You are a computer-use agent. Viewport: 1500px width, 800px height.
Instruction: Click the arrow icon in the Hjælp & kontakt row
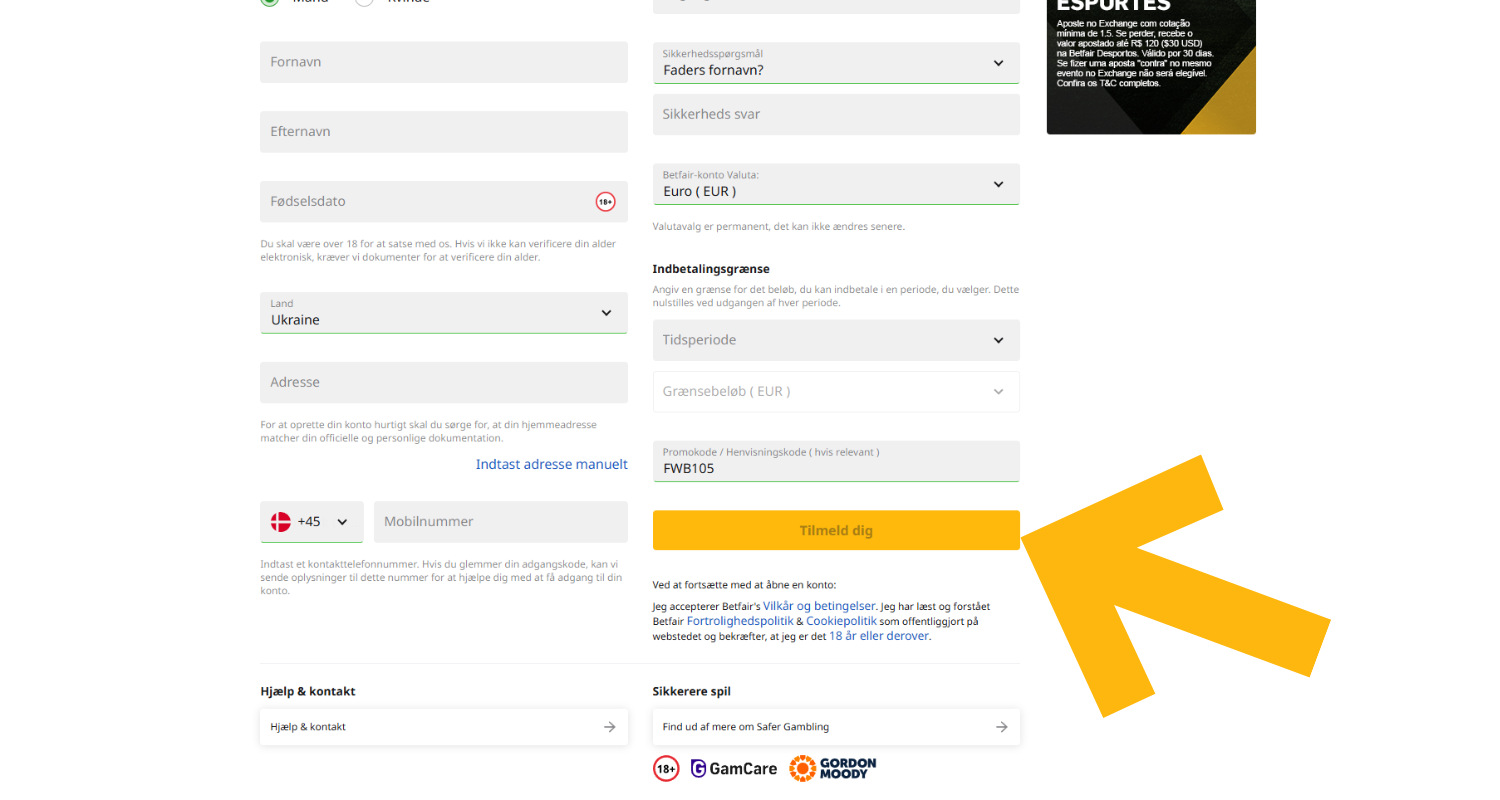[609, 727]
